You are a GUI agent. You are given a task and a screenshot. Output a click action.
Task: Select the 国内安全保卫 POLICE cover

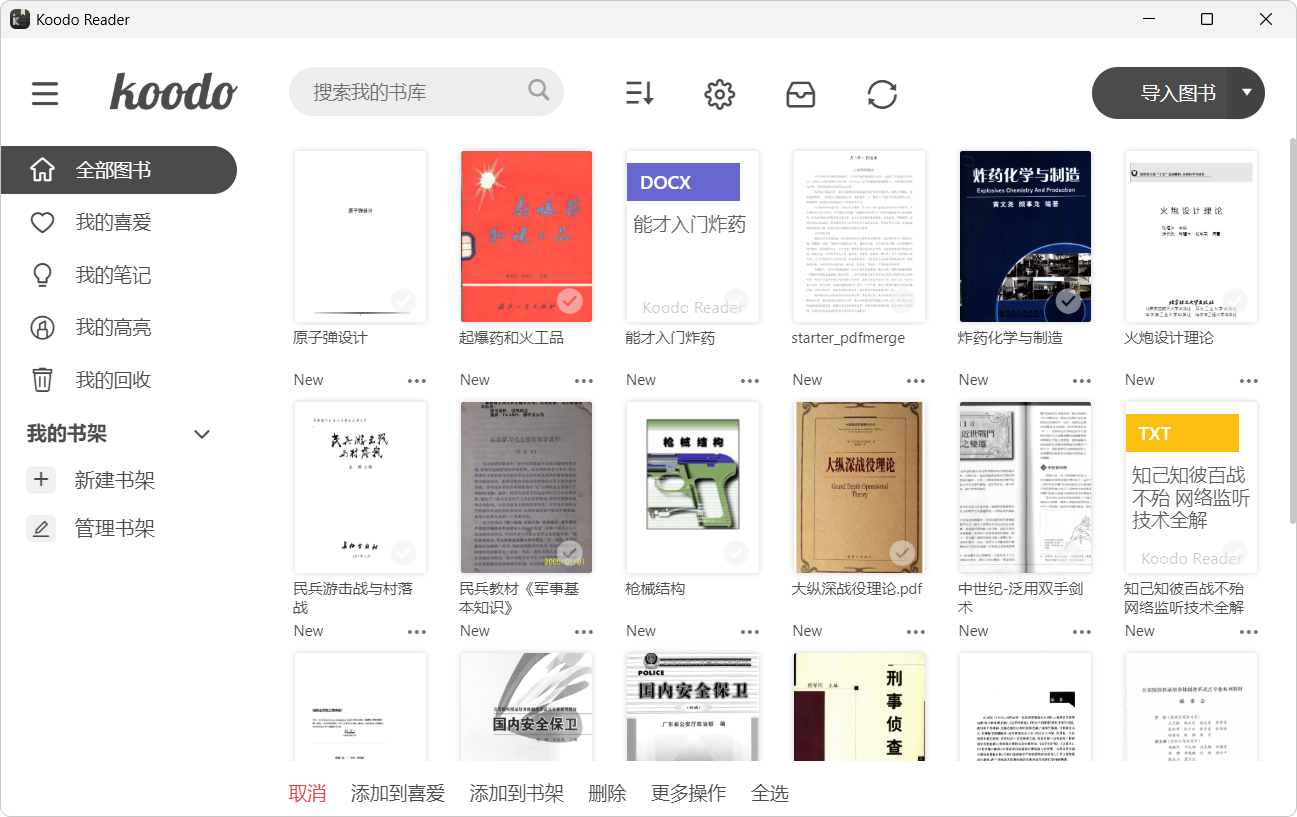[x=692, y=707]
